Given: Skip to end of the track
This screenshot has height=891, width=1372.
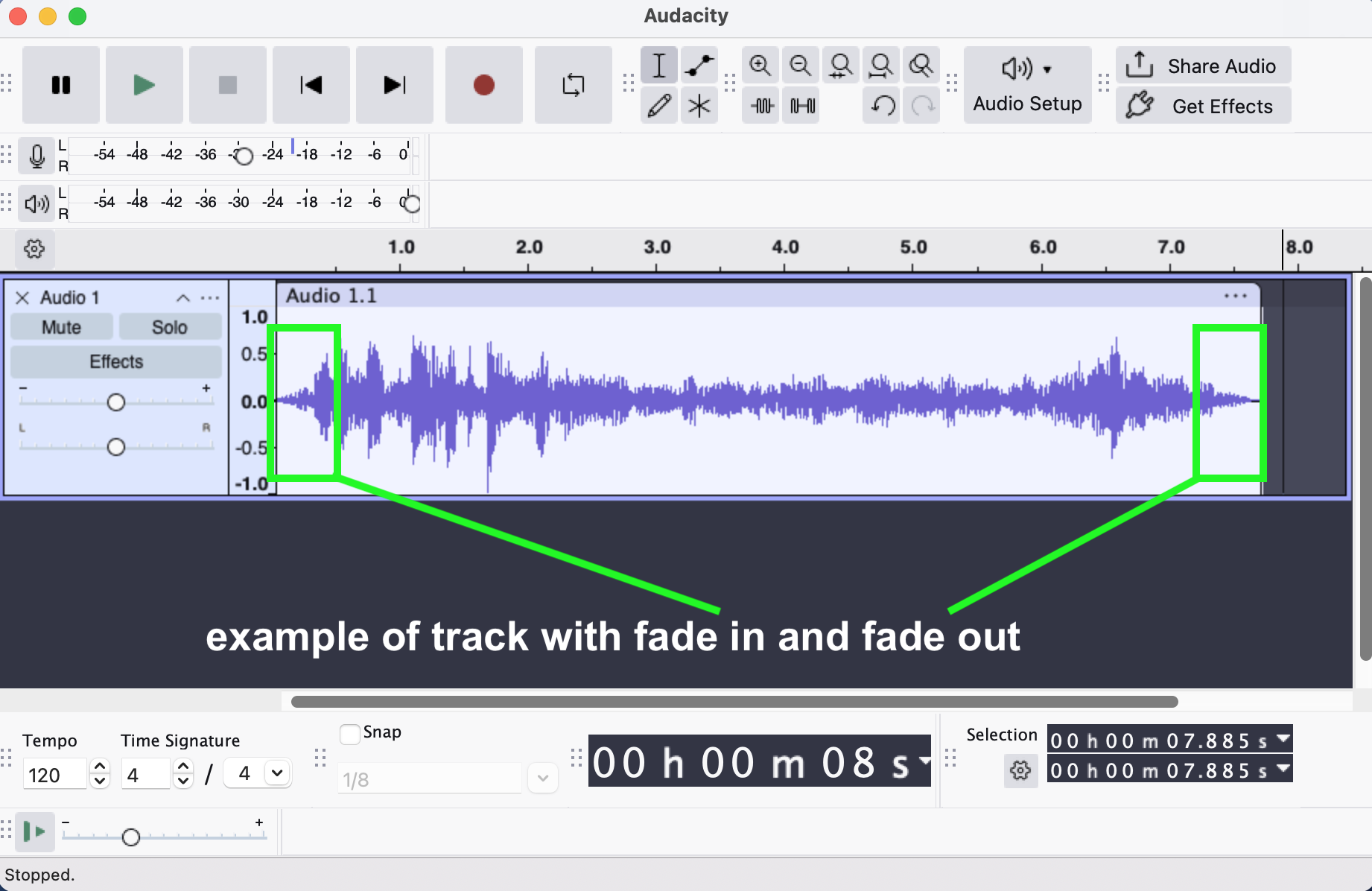Looking at the screenshot, I should tap(395, 85).
